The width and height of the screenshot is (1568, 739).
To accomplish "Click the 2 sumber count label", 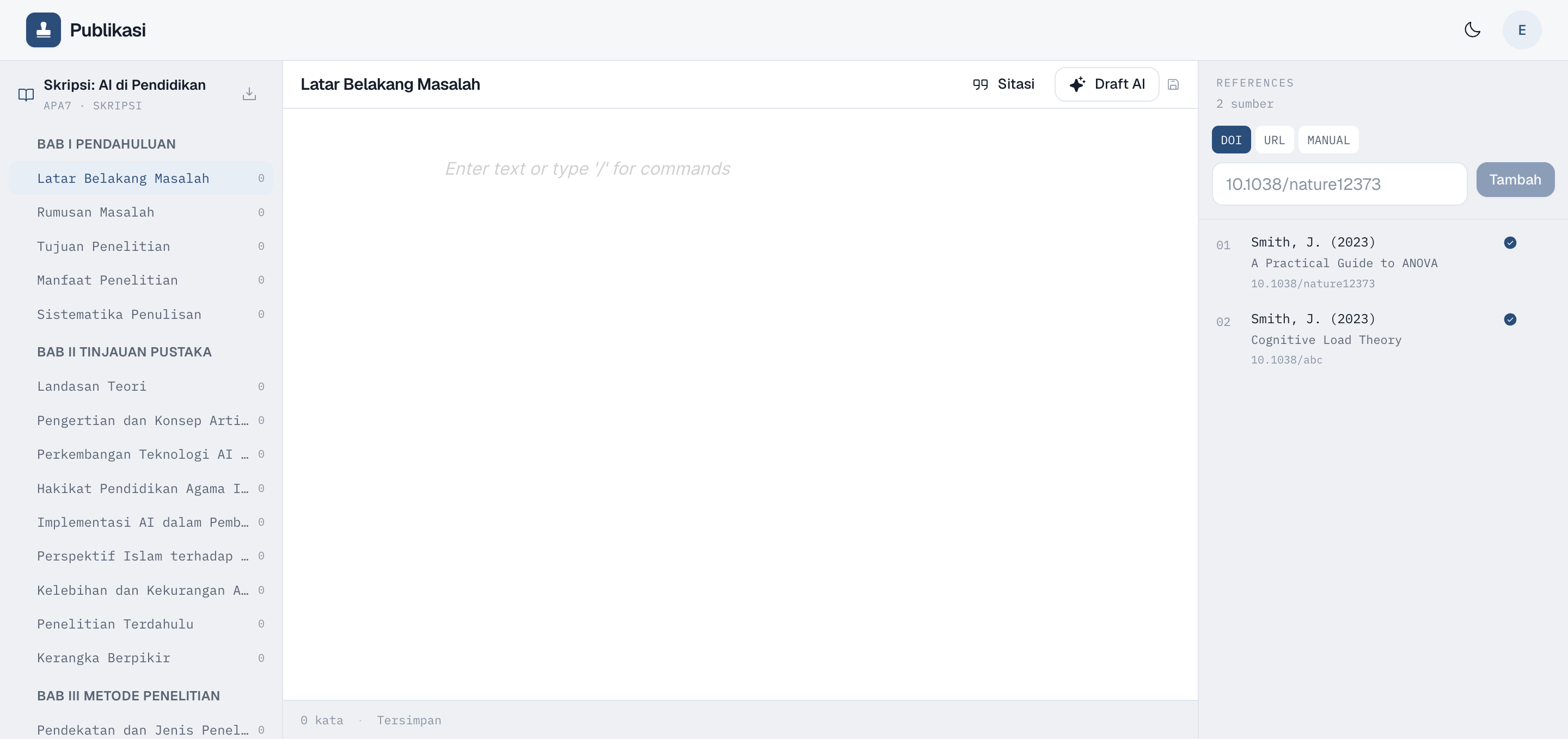I will click(x=1244, y=104).
